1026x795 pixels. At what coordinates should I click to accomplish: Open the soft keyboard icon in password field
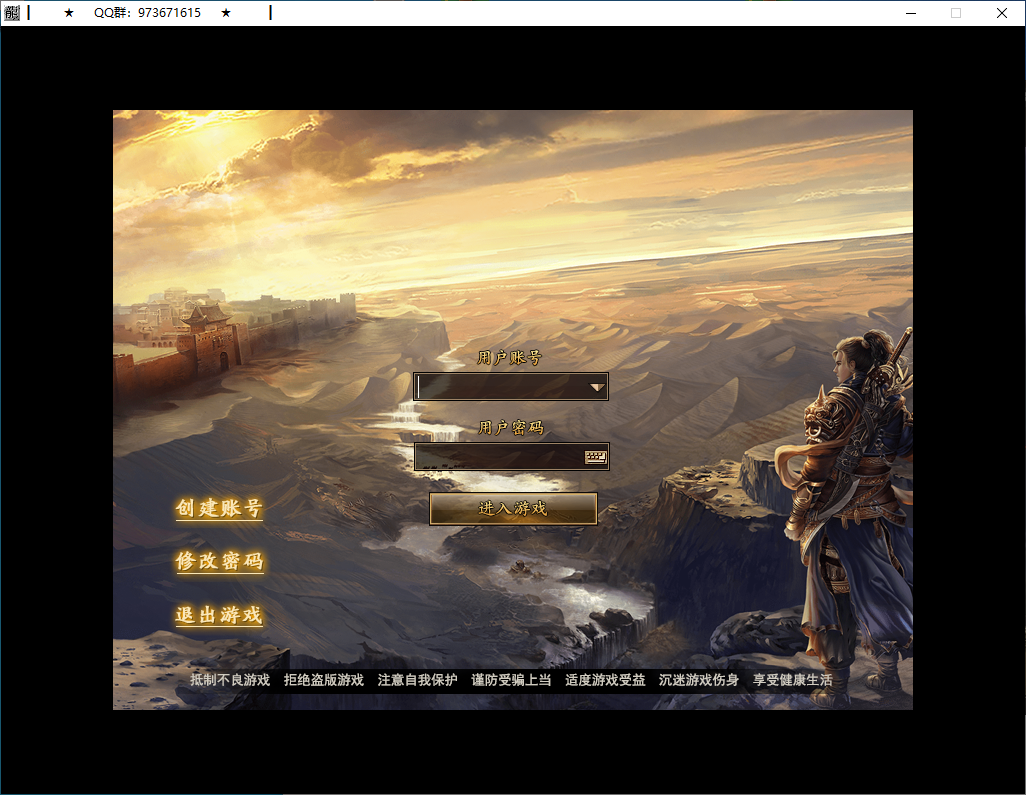595,457
